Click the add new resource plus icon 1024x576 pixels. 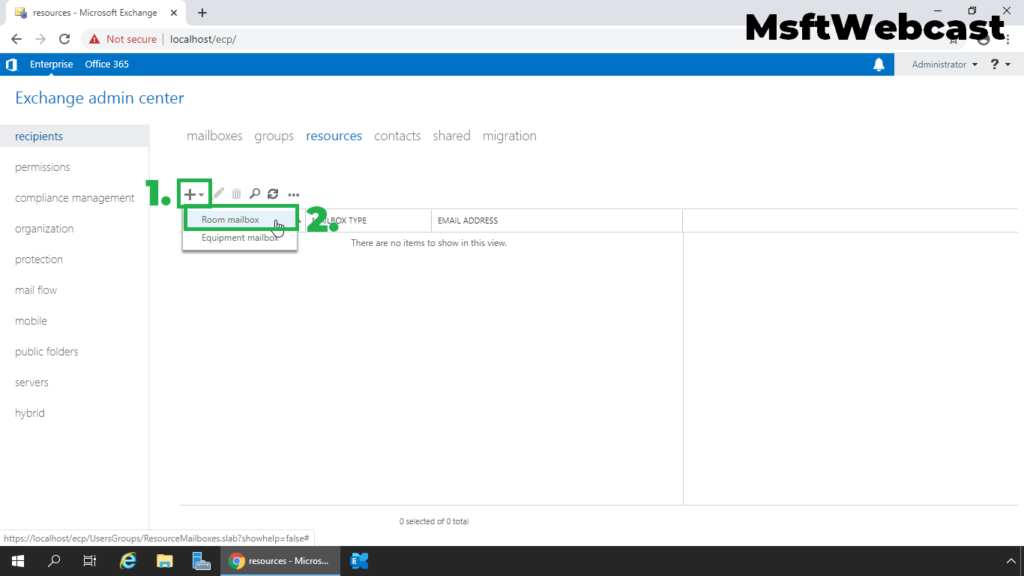tap(190, 194)
